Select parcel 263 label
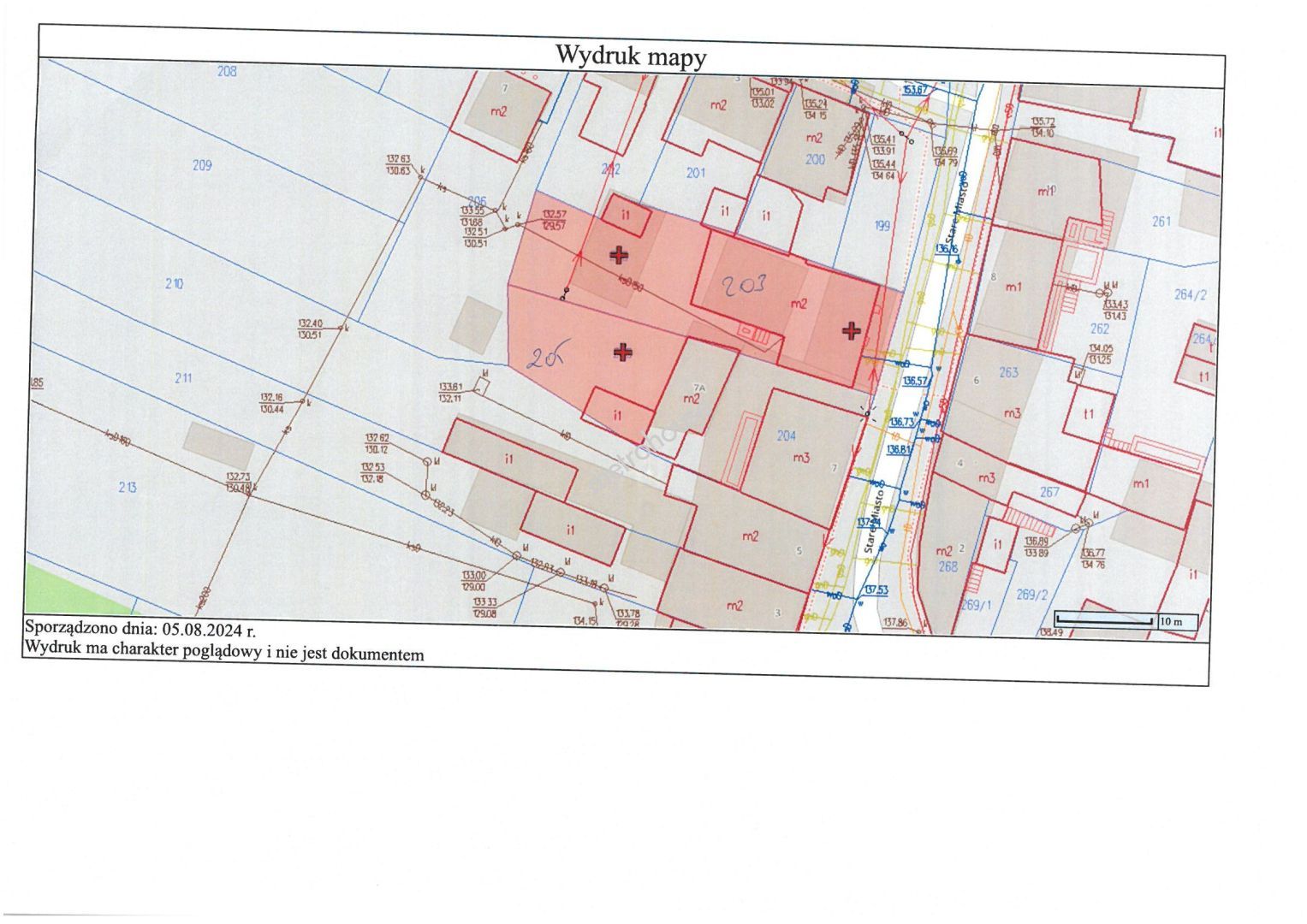The width and height of the screenshot is (1307, 924). [x=1008, y=372]
